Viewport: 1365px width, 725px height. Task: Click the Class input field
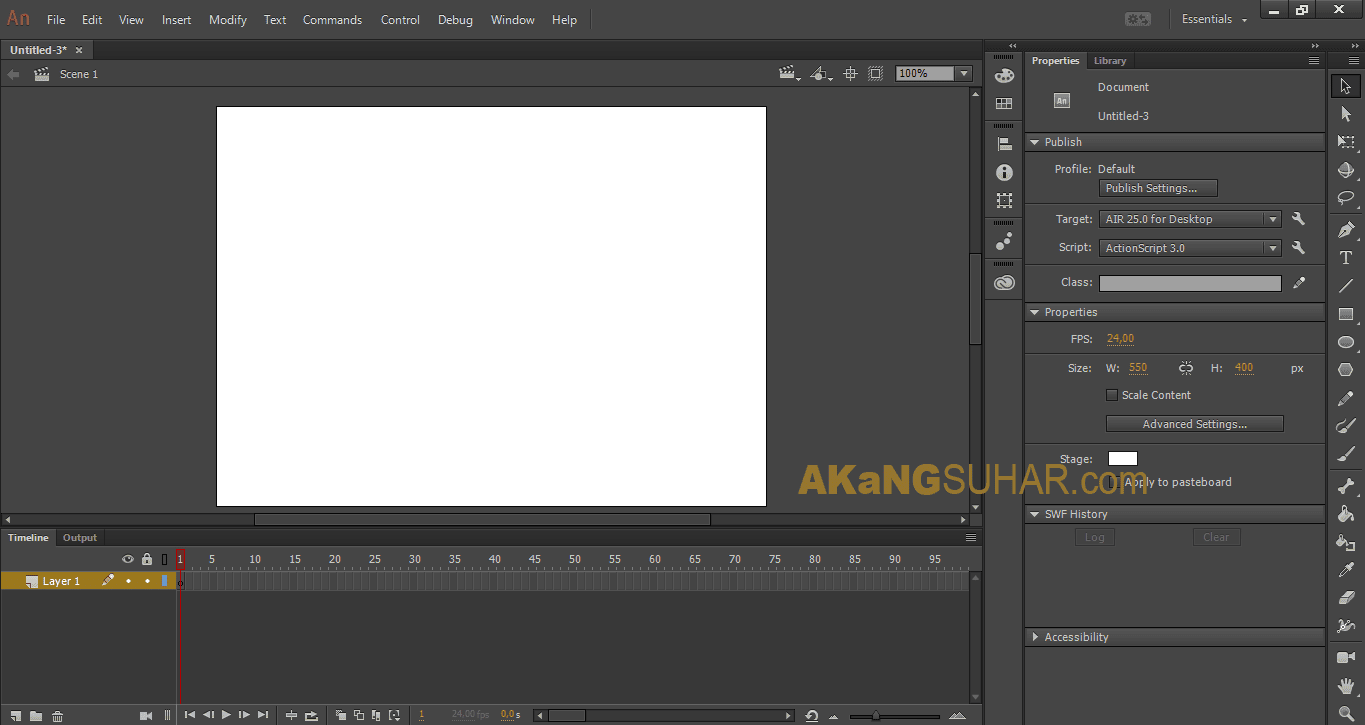[1190, 283]
